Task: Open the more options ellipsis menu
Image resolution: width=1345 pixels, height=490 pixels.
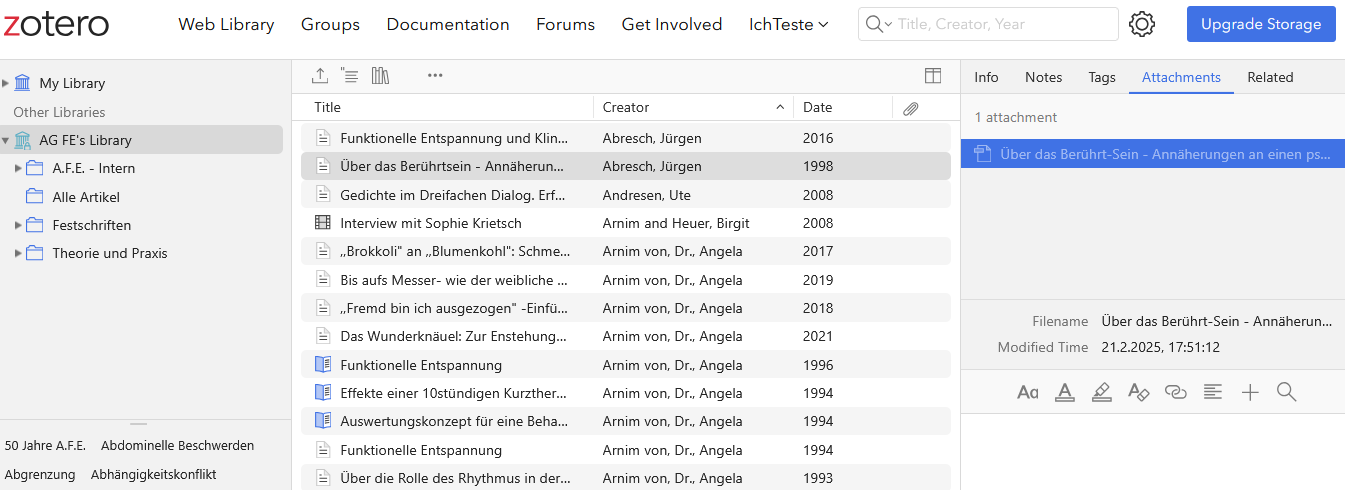Action: tap(435, 75)
